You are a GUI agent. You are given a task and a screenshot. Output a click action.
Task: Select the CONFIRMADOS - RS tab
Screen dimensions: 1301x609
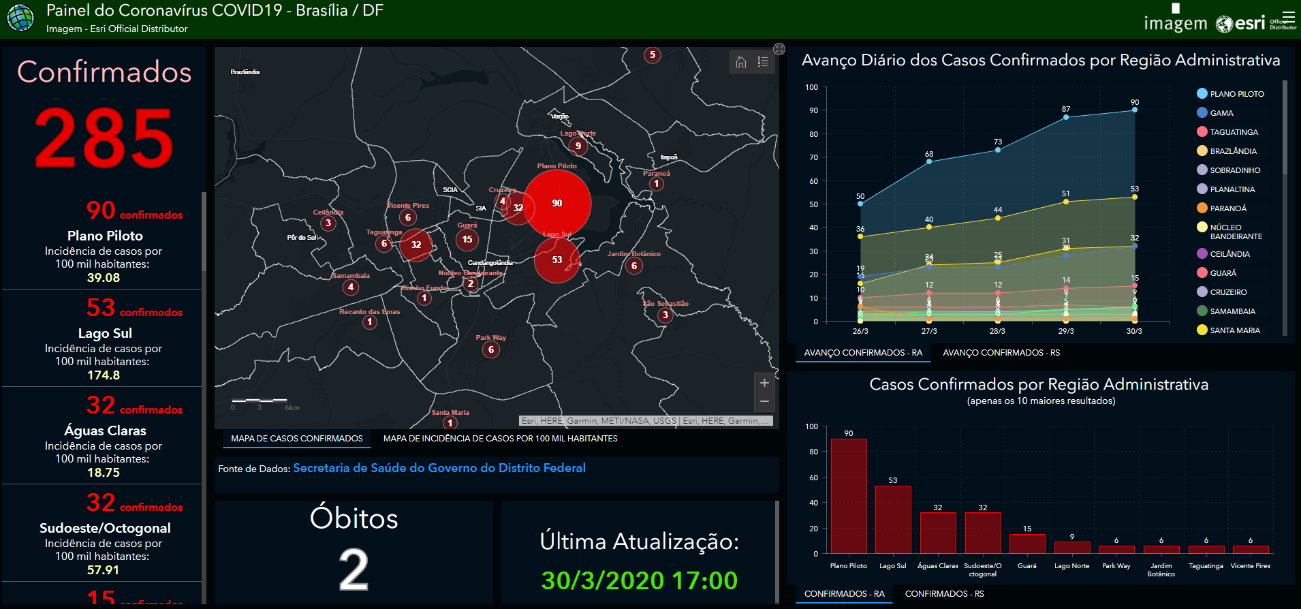tap(944, 592)
